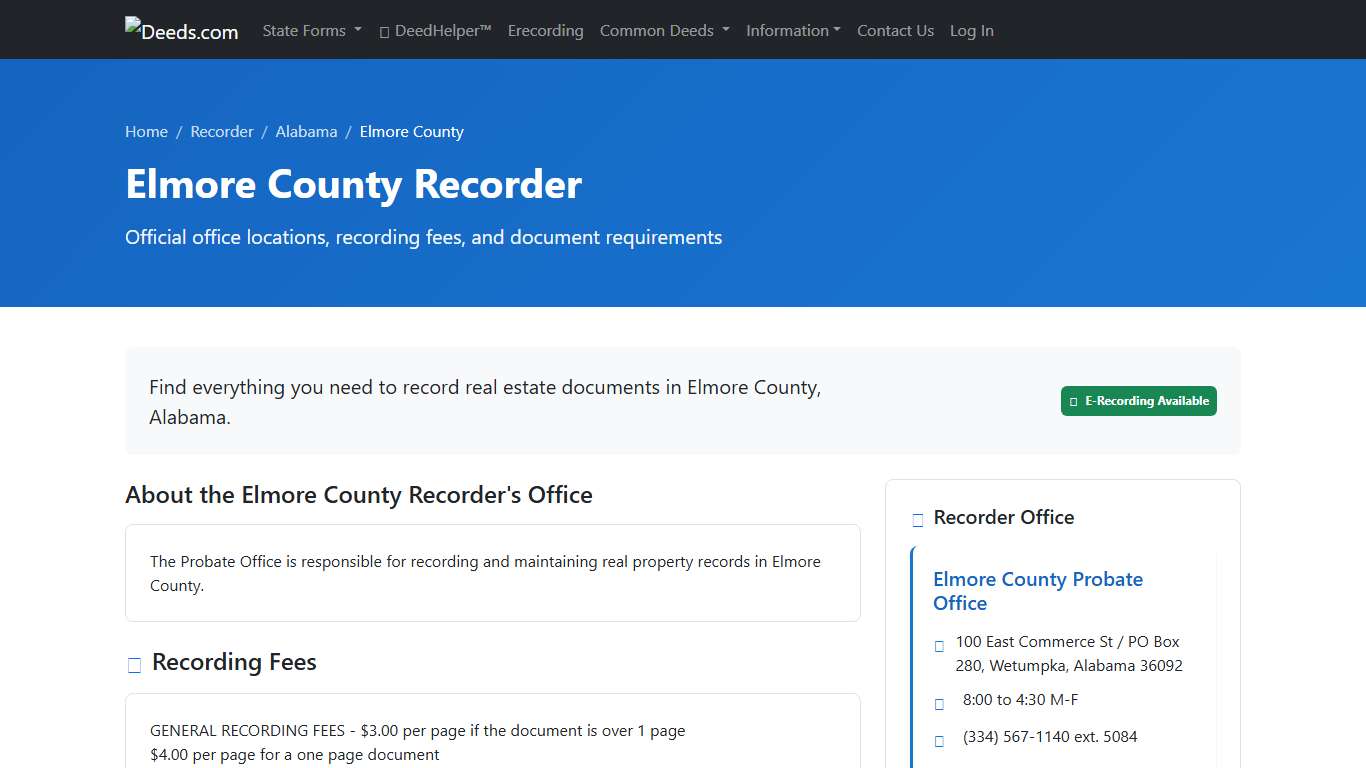This screenshot has height=768, width=1366.
Task: Click the E-Recording Available button
Action: 1138,401
